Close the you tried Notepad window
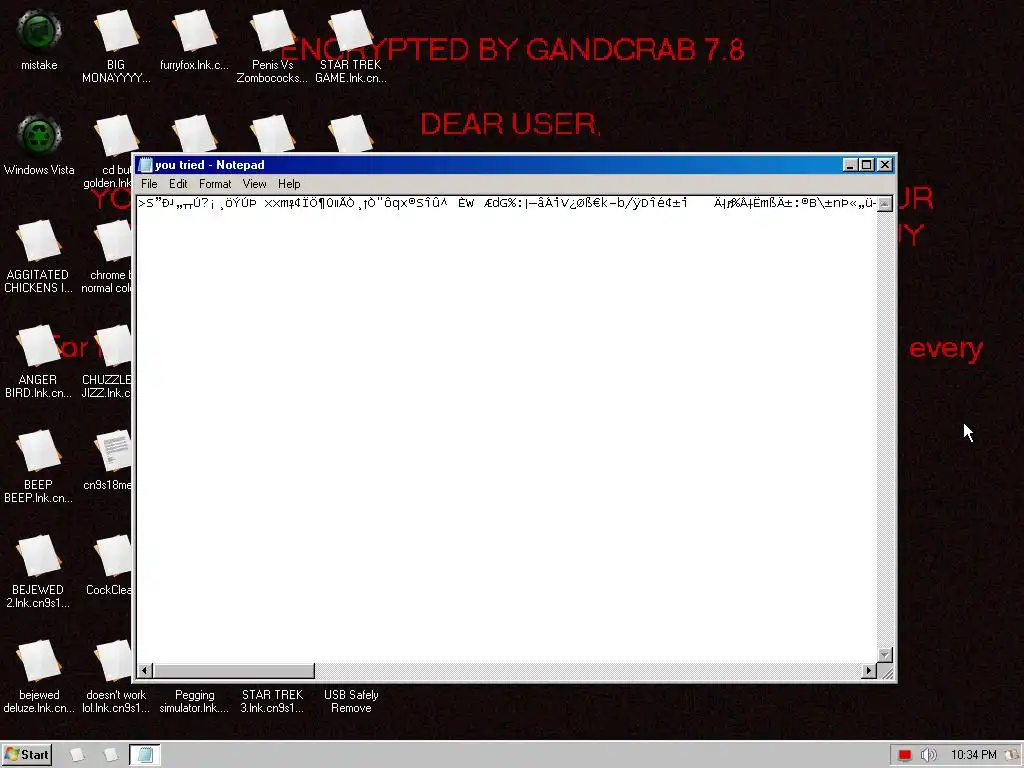Screen dimensions: 1024x768 coord(885,165)
